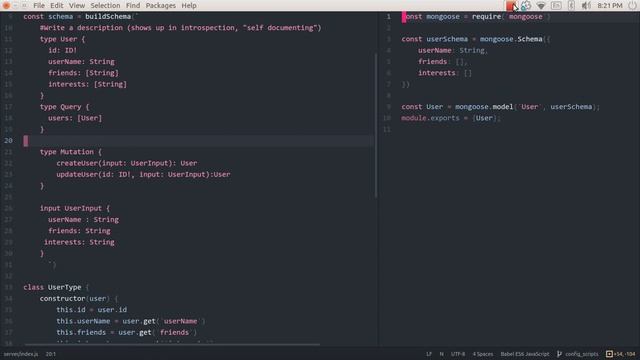
Task: Click the red recording indicator in tray
Action: (510, 6)
